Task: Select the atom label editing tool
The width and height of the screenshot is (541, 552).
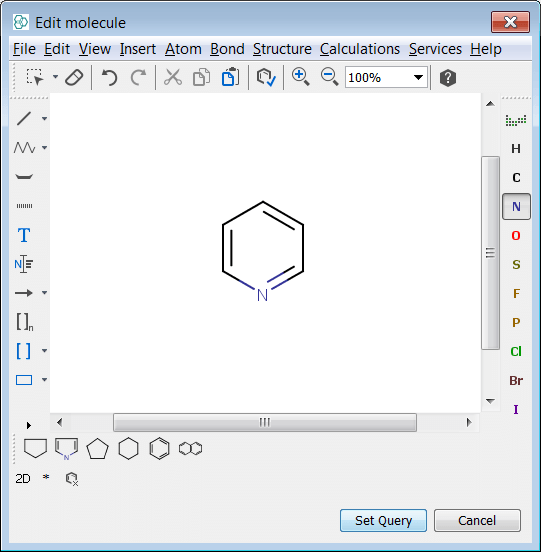Action: click(24, 264)
